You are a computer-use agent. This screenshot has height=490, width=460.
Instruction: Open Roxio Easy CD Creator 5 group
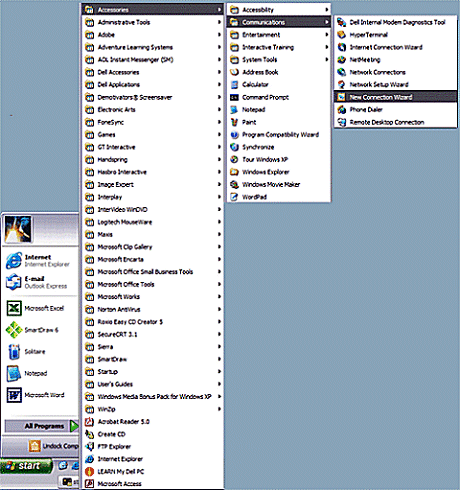point(153,322)
